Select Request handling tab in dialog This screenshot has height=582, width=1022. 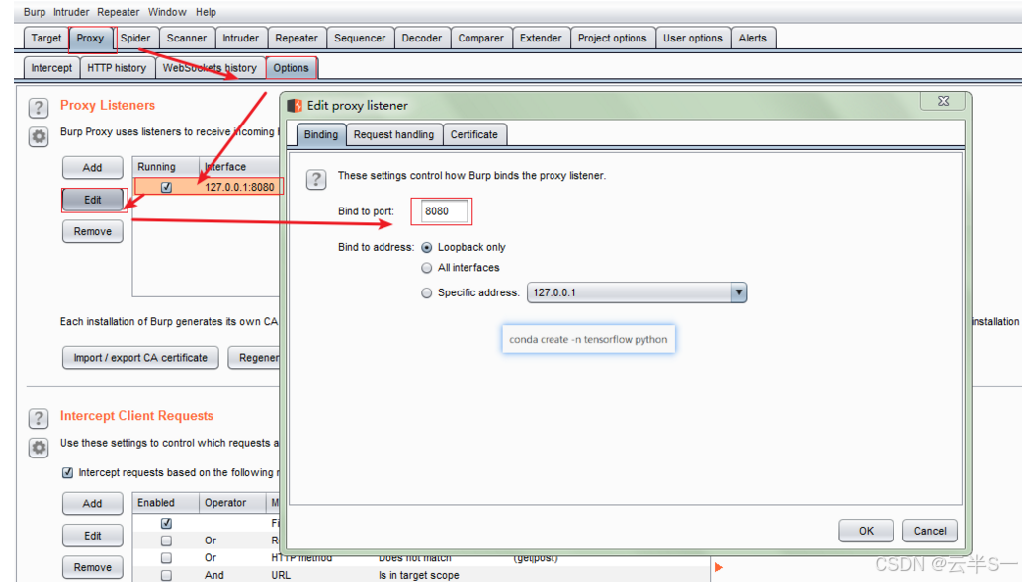pyautogui.click(x=394, y=134)
